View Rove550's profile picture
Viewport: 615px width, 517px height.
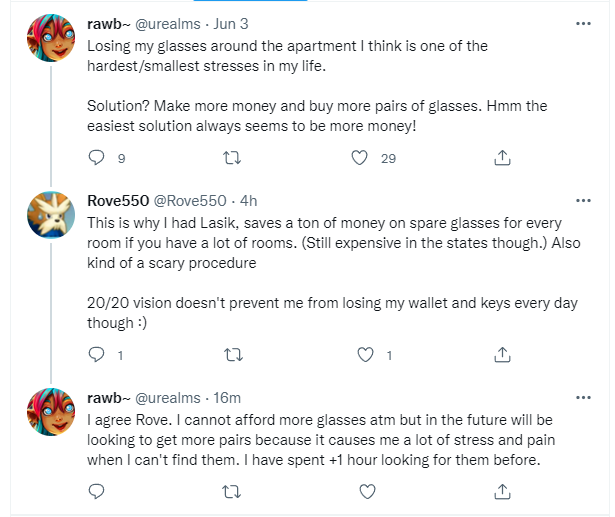pyautogui.click(x=51, y=215)
